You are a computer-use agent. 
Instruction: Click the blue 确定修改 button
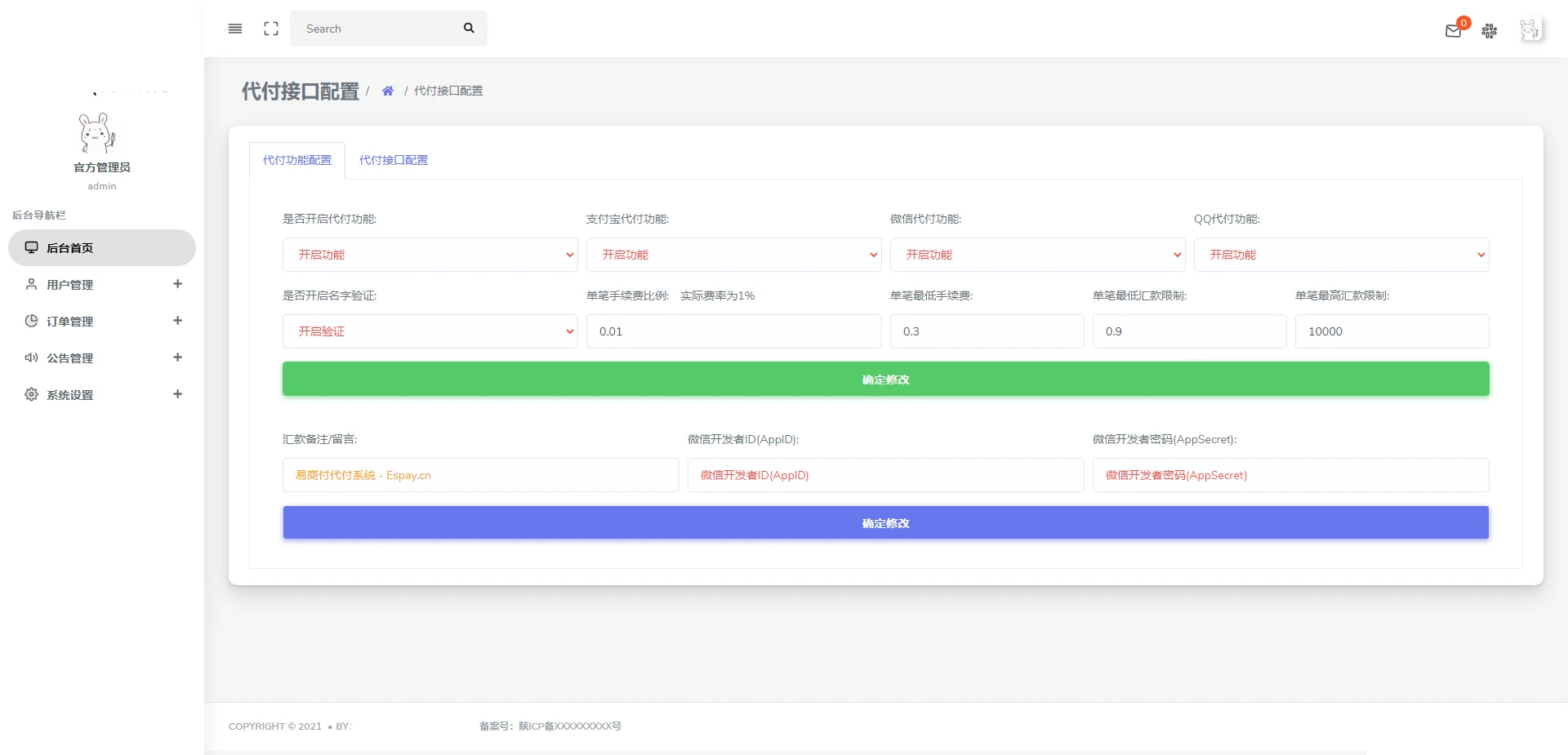coord(886,522)
